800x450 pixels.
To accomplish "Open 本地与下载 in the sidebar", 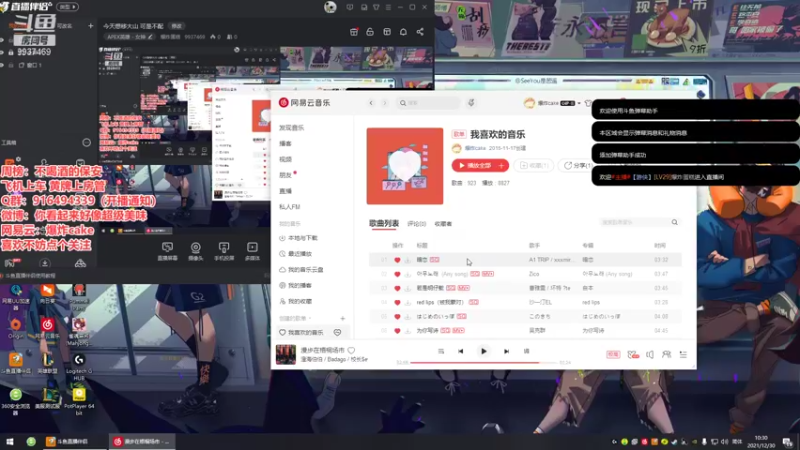I will [x=302, y=238].
